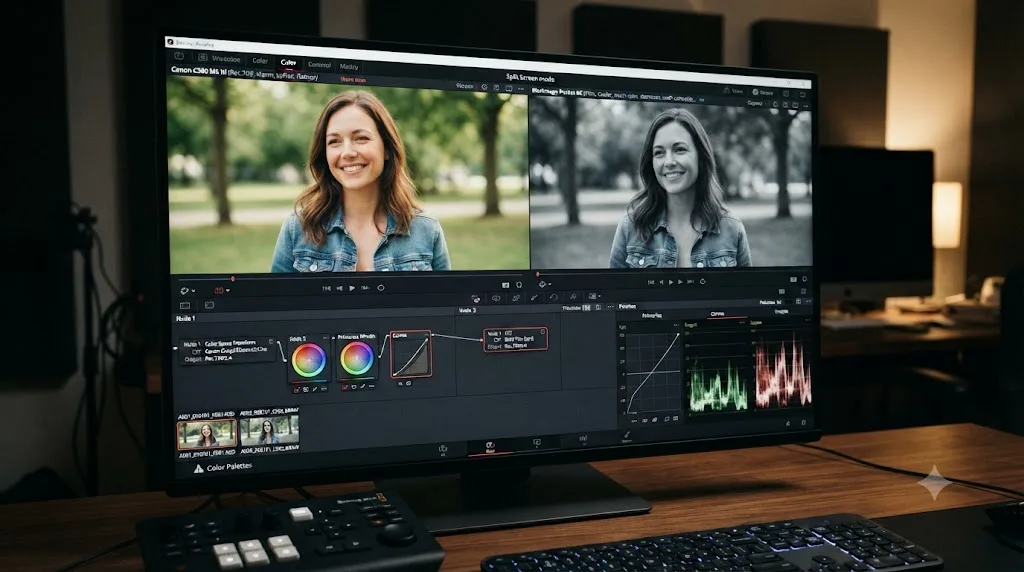Image resolution: width=1024 pixels, height=572 pixels.
Task: Click the top-left timer icon in top bar
Action: [x=179, y=56]
